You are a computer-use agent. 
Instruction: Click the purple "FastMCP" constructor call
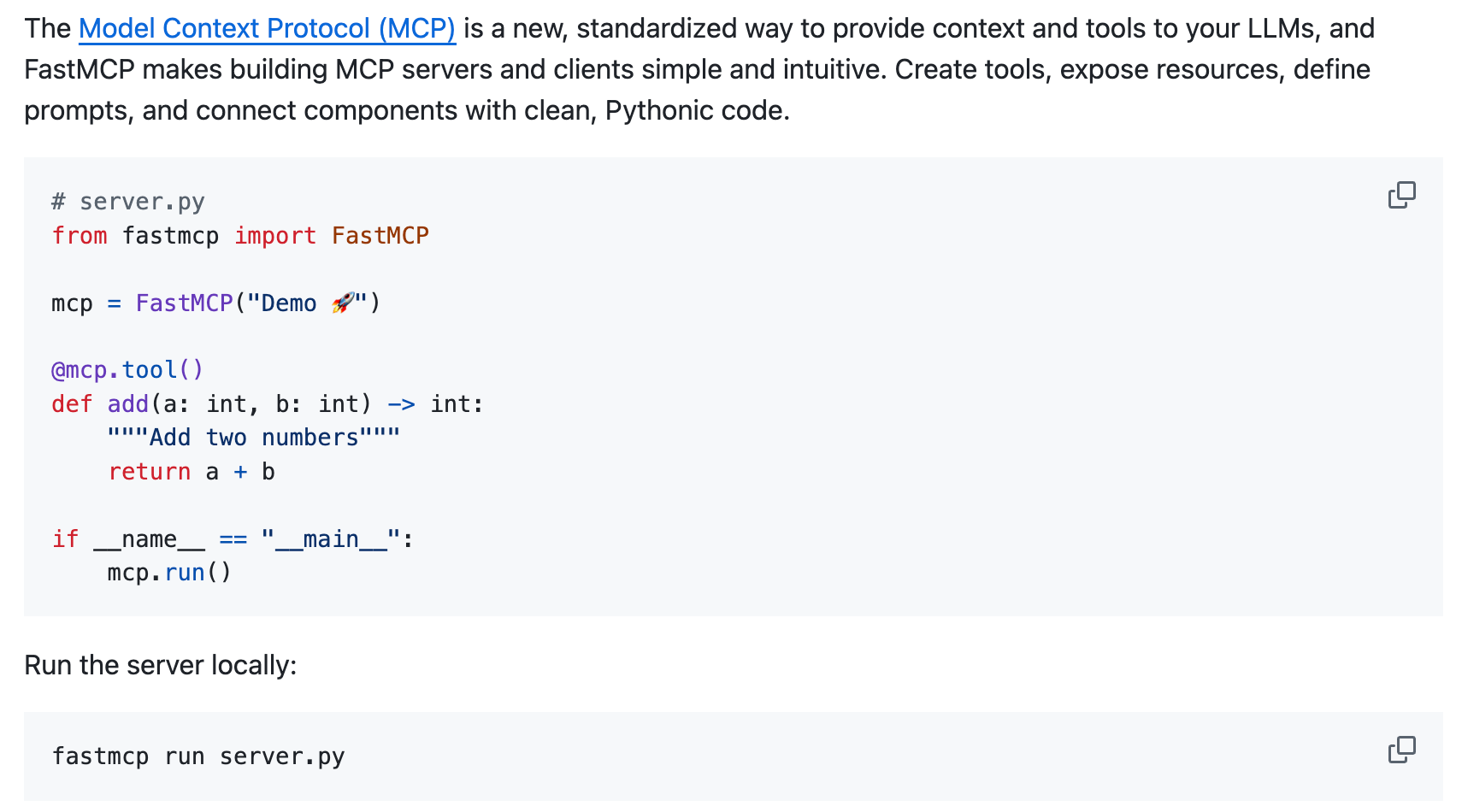click(184, 303)
